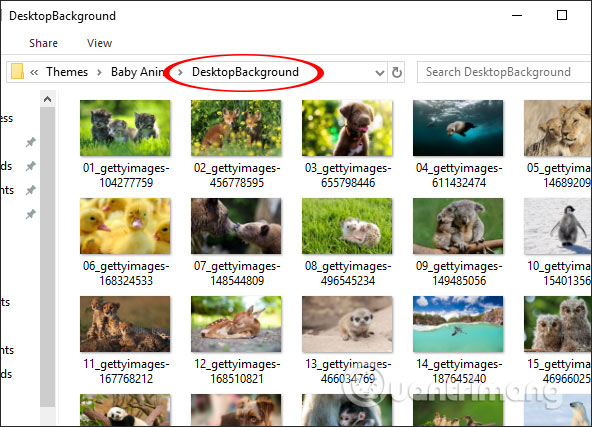Click file name 09_gettyimages-149485056

tap(459, 273)
